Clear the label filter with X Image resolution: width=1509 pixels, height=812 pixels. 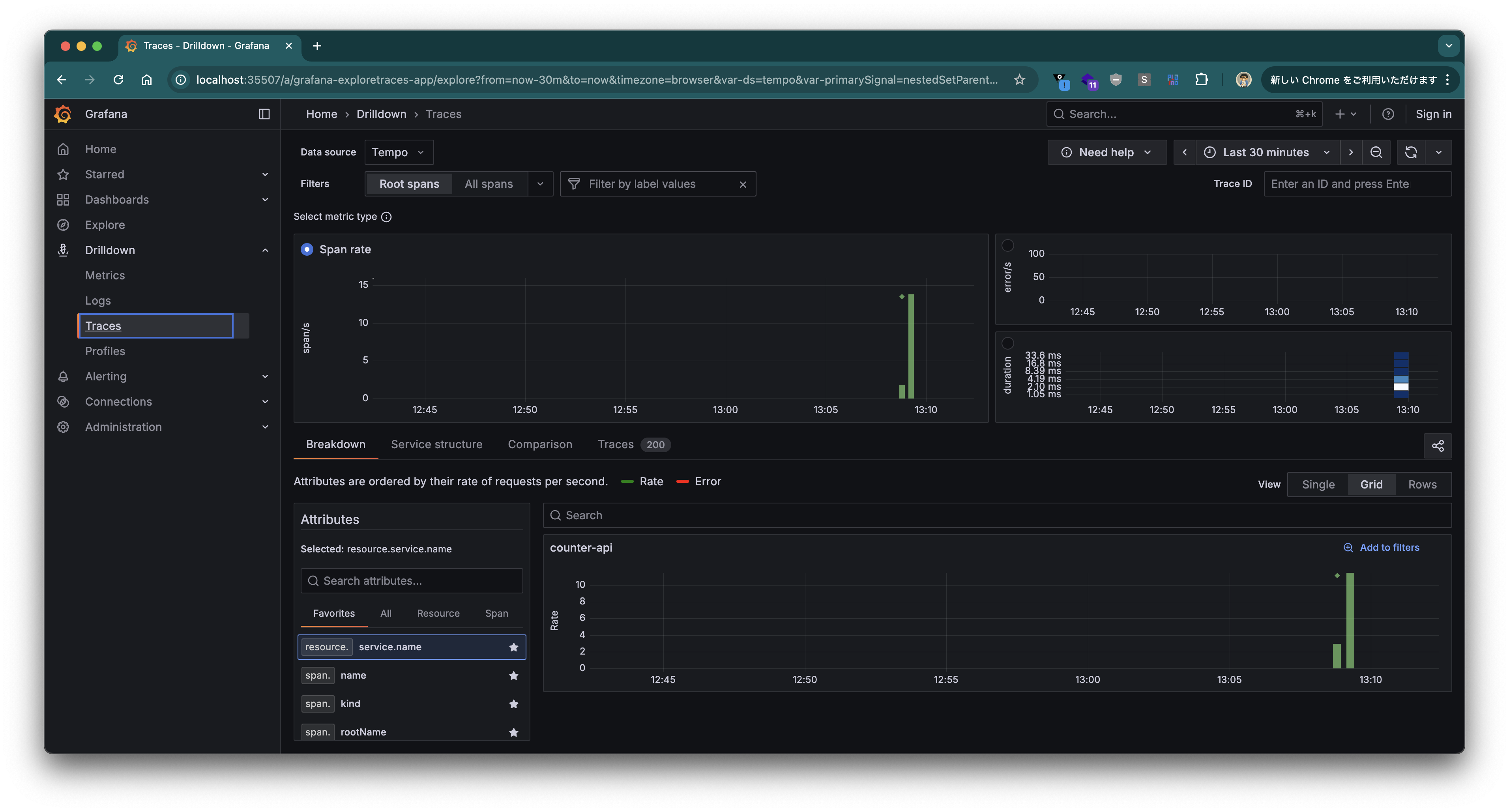[x=743, y=184]
